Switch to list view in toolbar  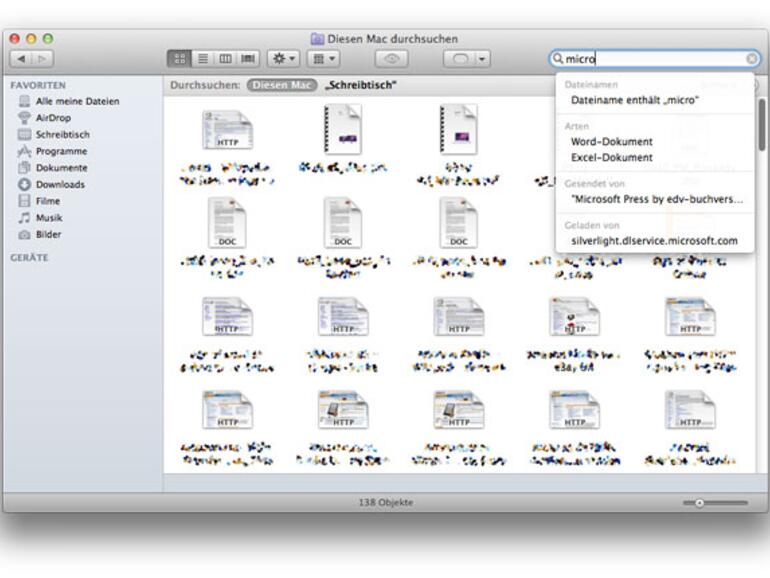tap(203, 59)
